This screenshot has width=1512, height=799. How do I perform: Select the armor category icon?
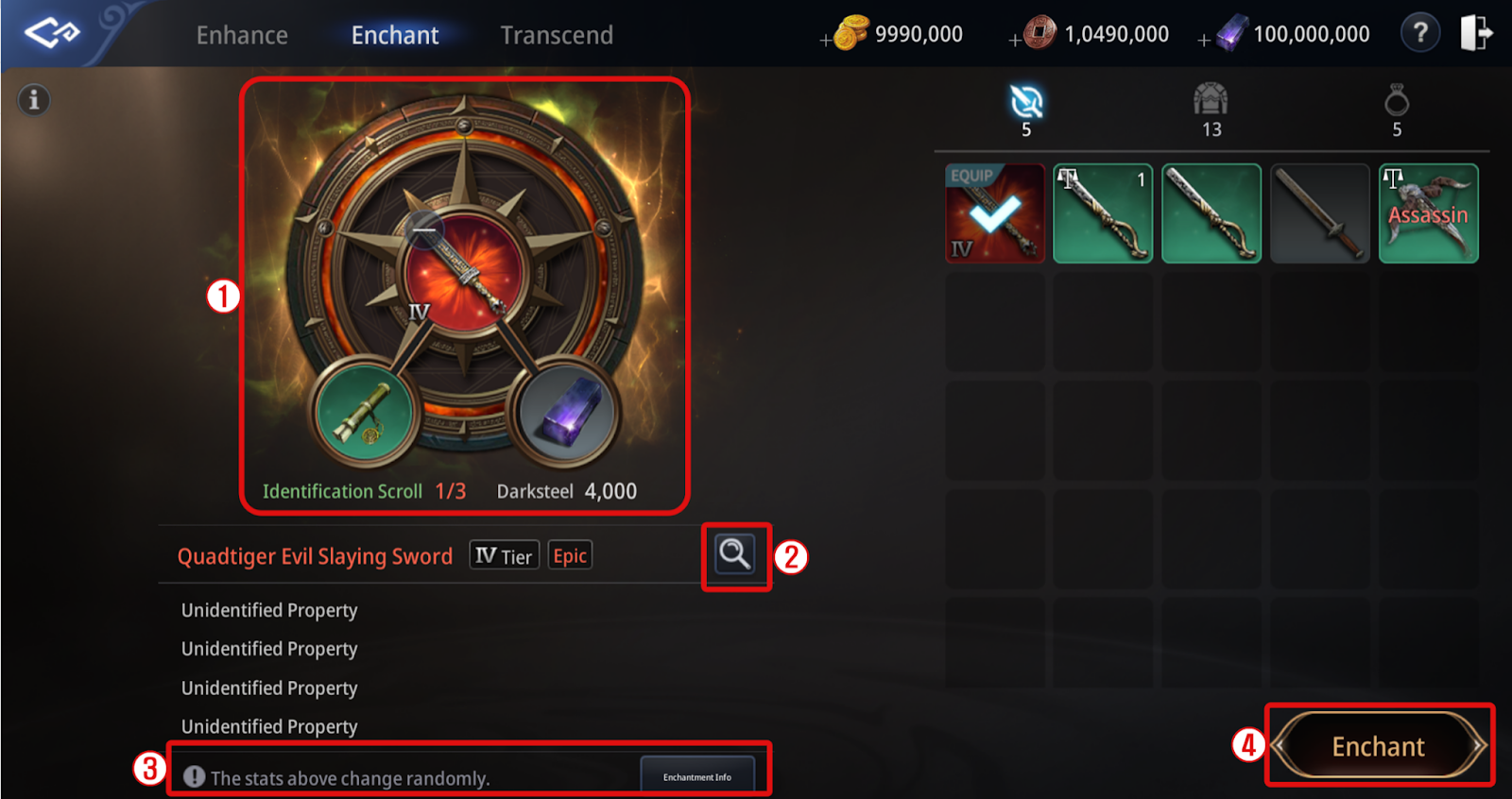1211,99
